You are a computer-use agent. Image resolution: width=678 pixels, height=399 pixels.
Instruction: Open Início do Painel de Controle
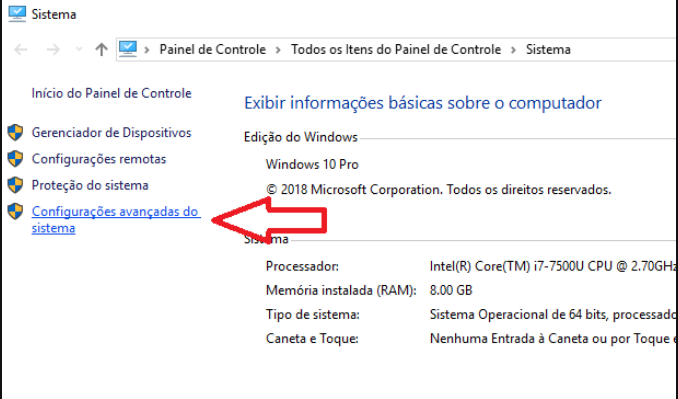[111, 93]
